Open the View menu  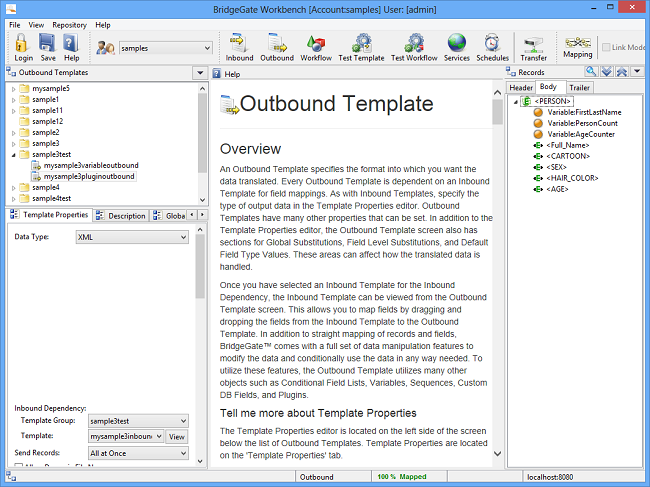[x=36, y=25]
